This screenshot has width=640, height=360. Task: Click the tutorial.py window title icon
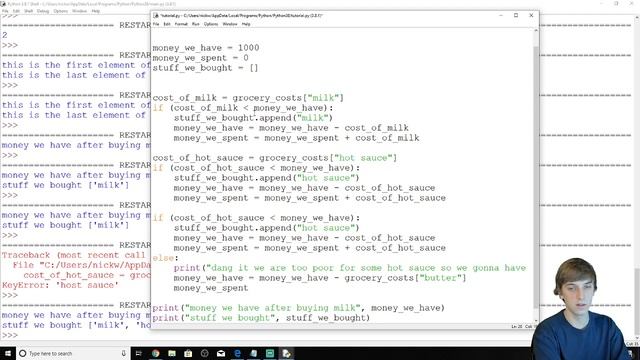click(x=156, y=16)
